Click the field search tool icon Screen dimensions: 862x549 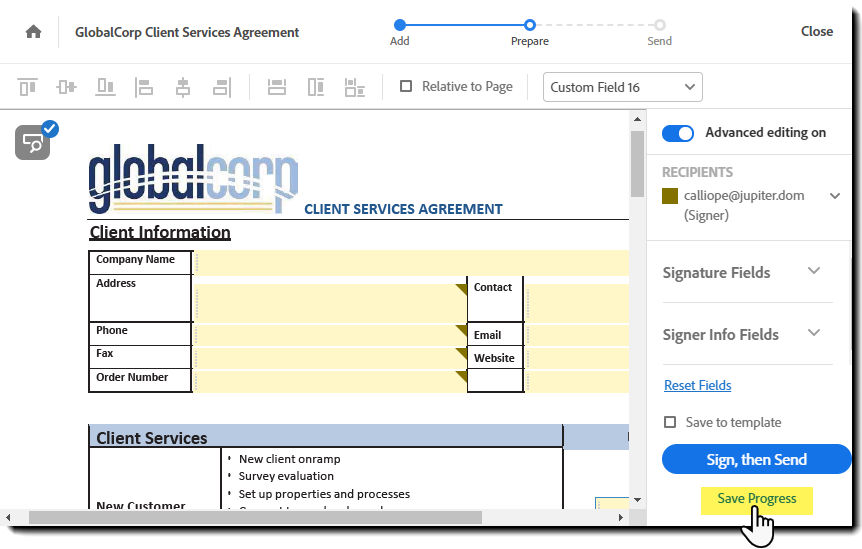coord(32,142)
